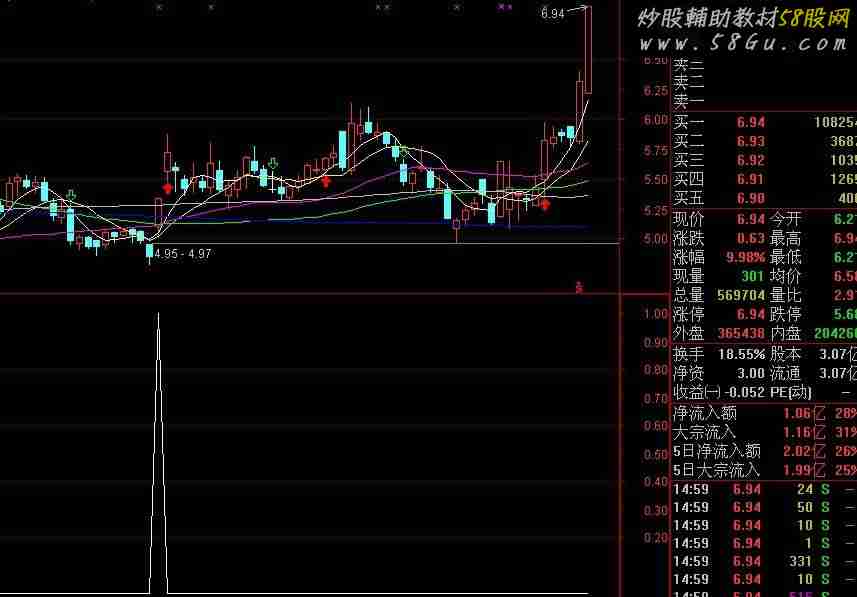
Task: Click the 0.20 indicator axis label
Action: click(656, 538)
